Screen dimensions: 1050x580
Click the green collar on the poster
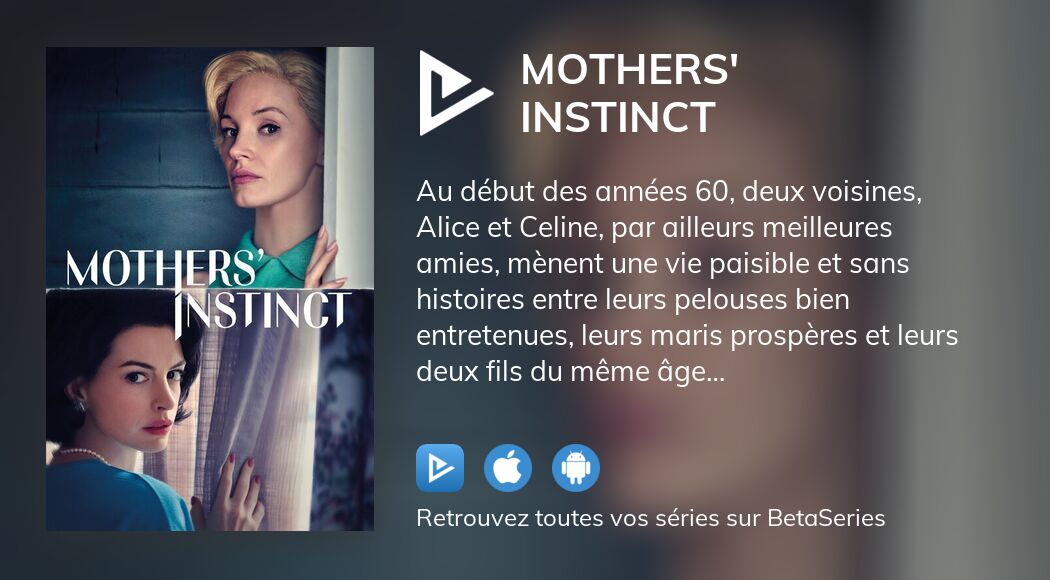pyautogui.click(x=281, y=260)
